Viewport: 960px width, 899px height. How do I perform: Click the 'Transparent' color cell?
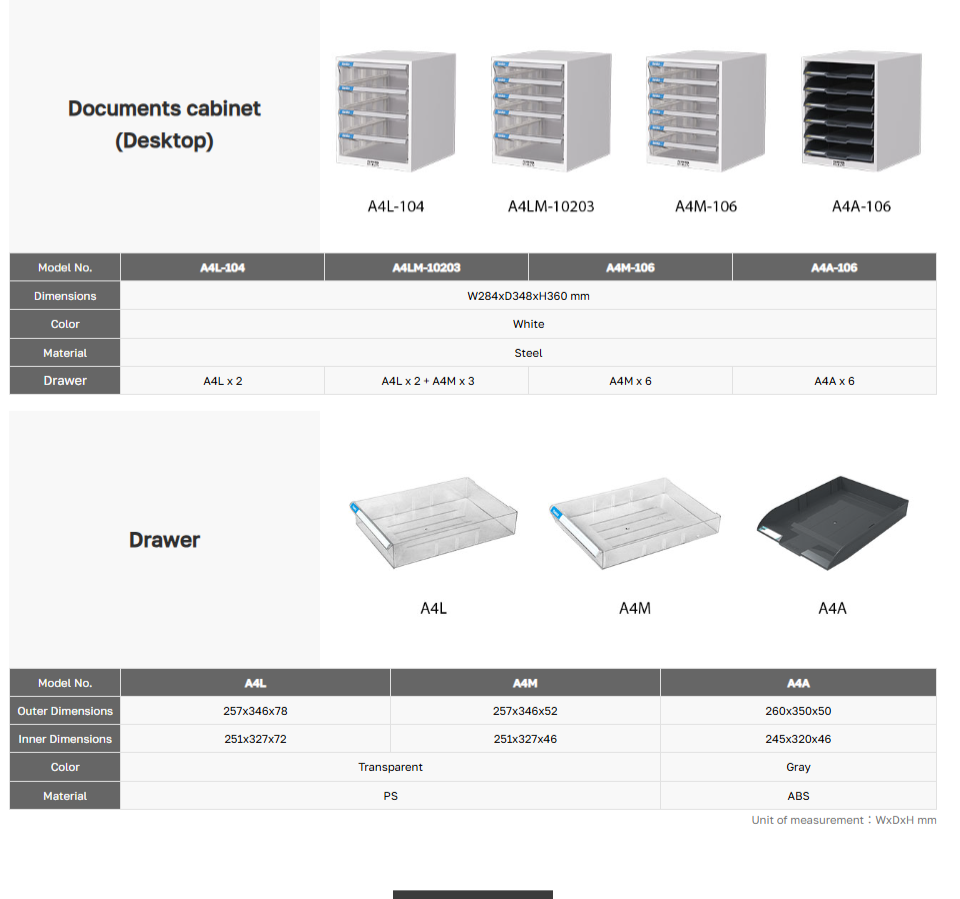[390, 767]
